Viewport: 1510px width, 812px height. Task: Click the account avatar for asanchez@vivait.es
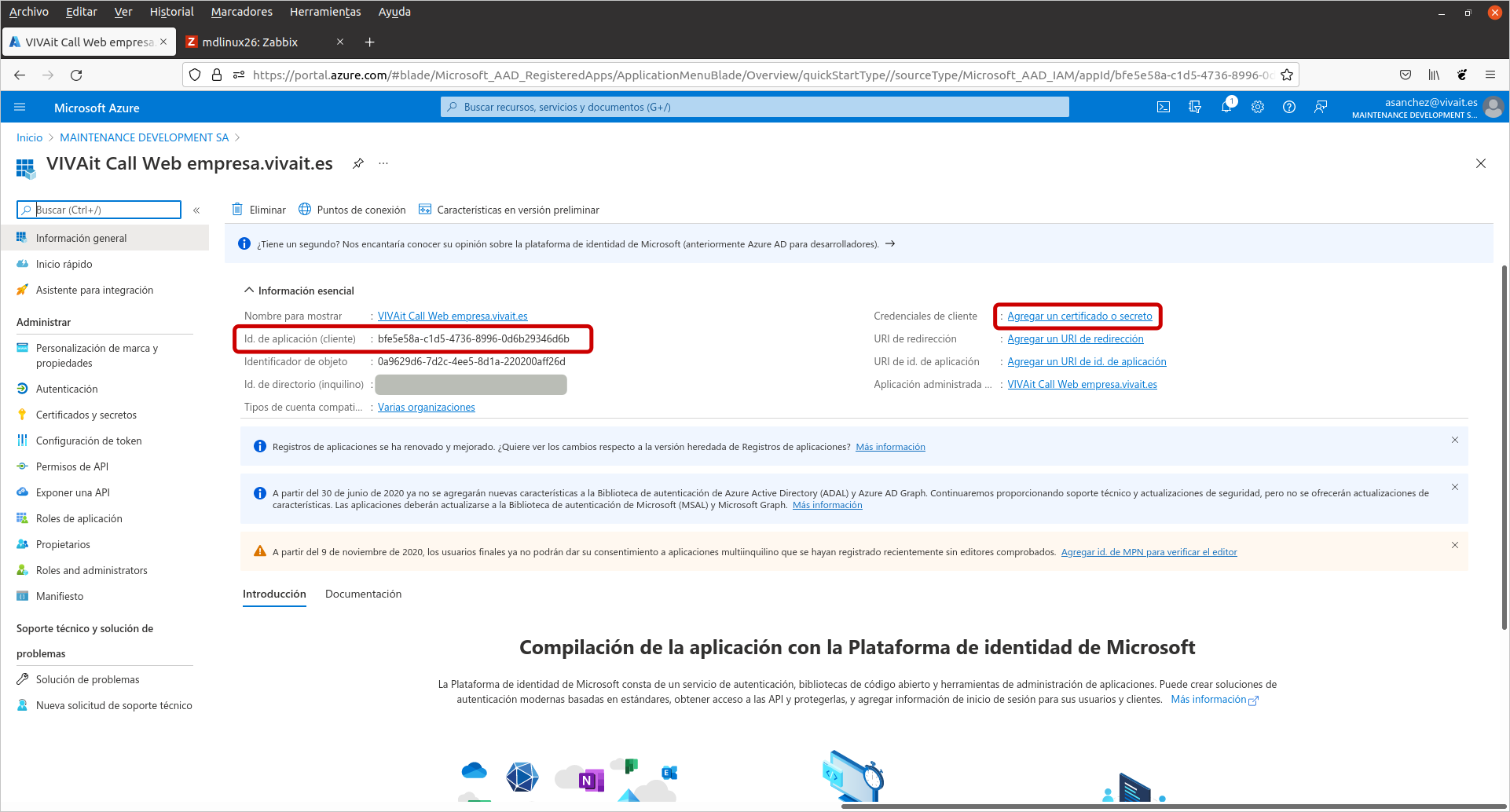[x=1494, y=108]
